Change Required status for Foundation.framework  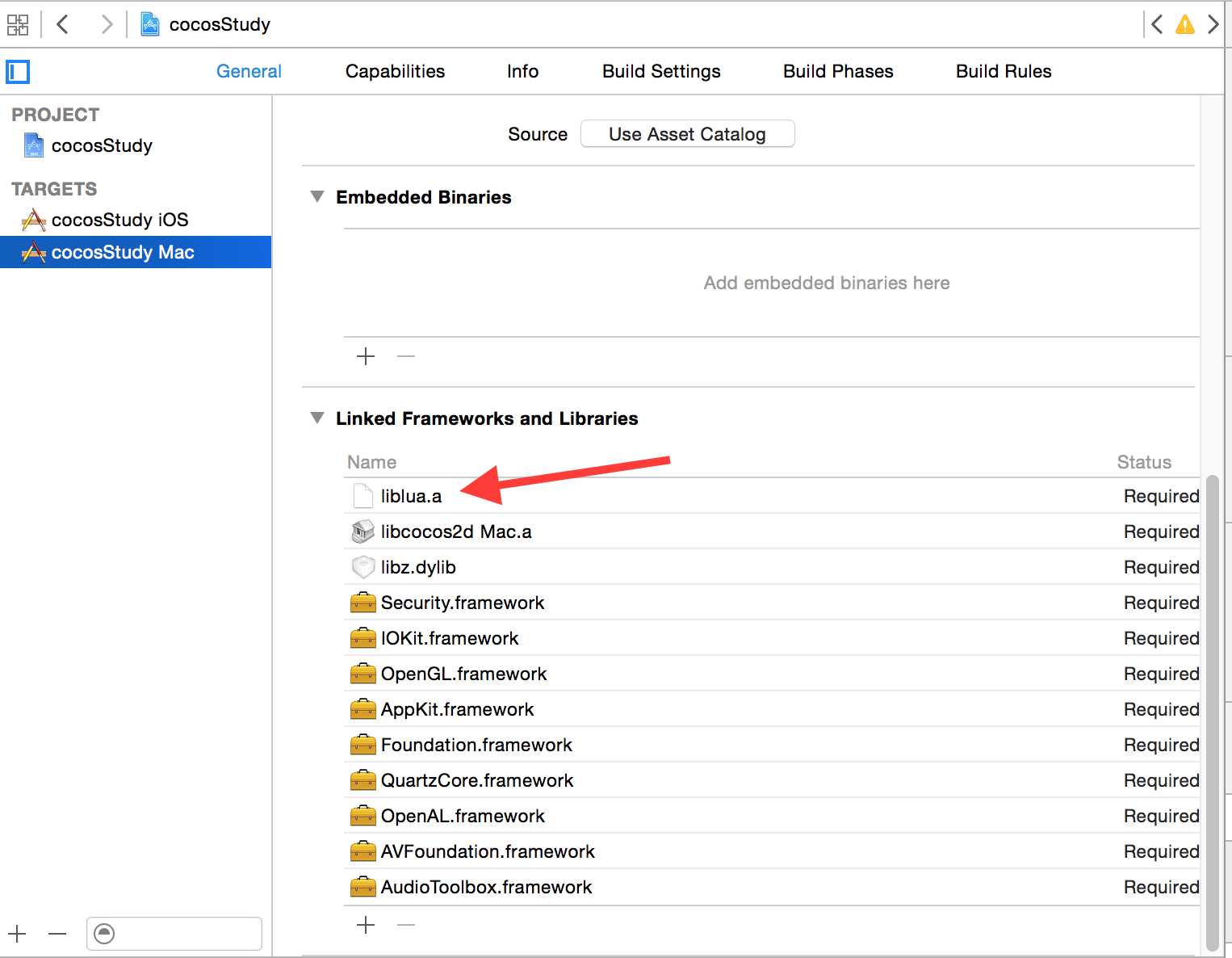pos(1161,745)
